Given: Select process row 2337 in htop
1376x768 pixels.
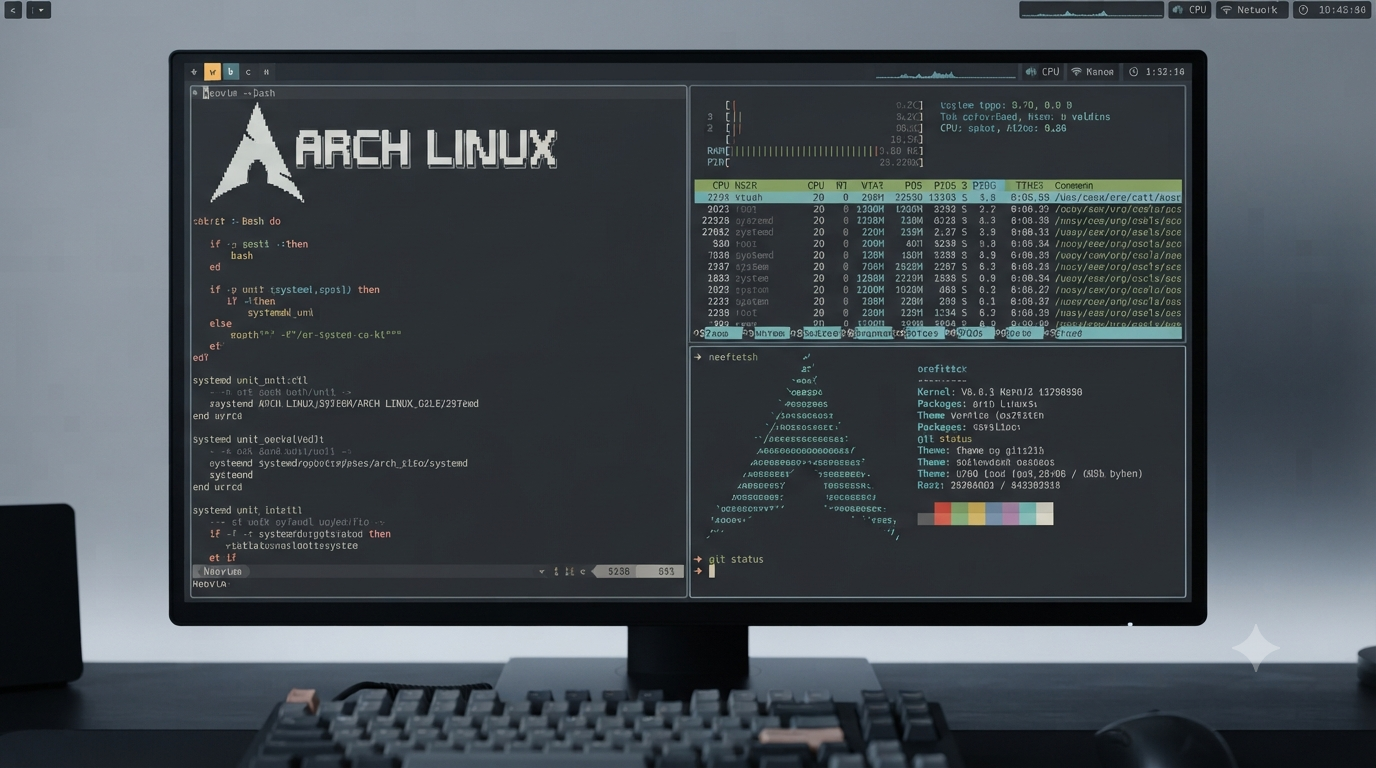Looking at the screenshot, I should (938, 267).
